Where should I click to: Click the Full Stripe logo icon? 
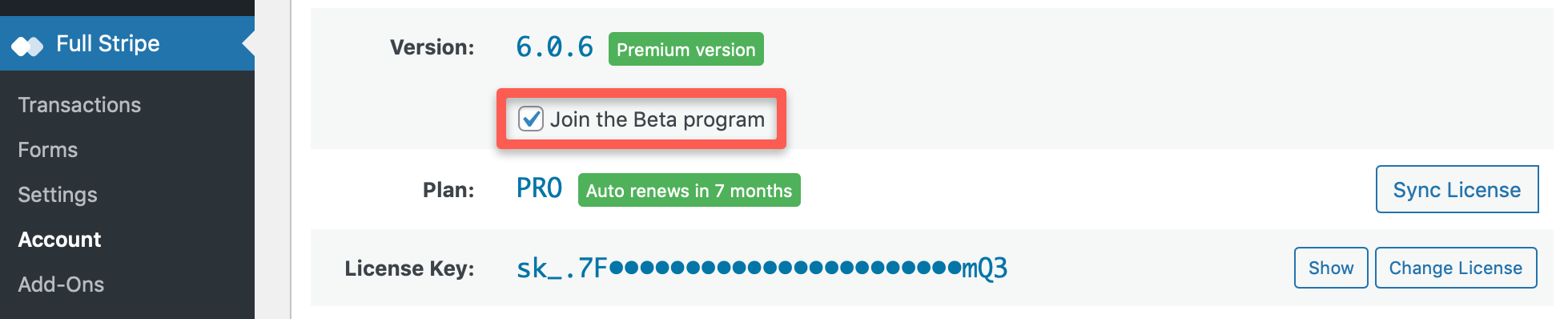coord(27,46)
